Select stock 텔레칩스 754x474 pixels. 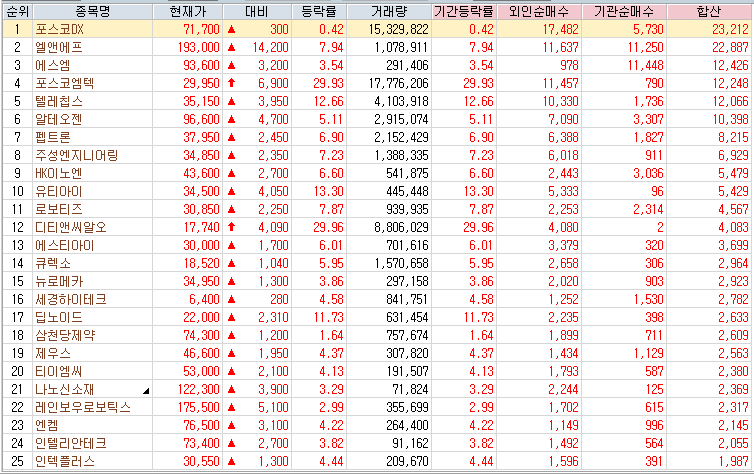point(59,101)
